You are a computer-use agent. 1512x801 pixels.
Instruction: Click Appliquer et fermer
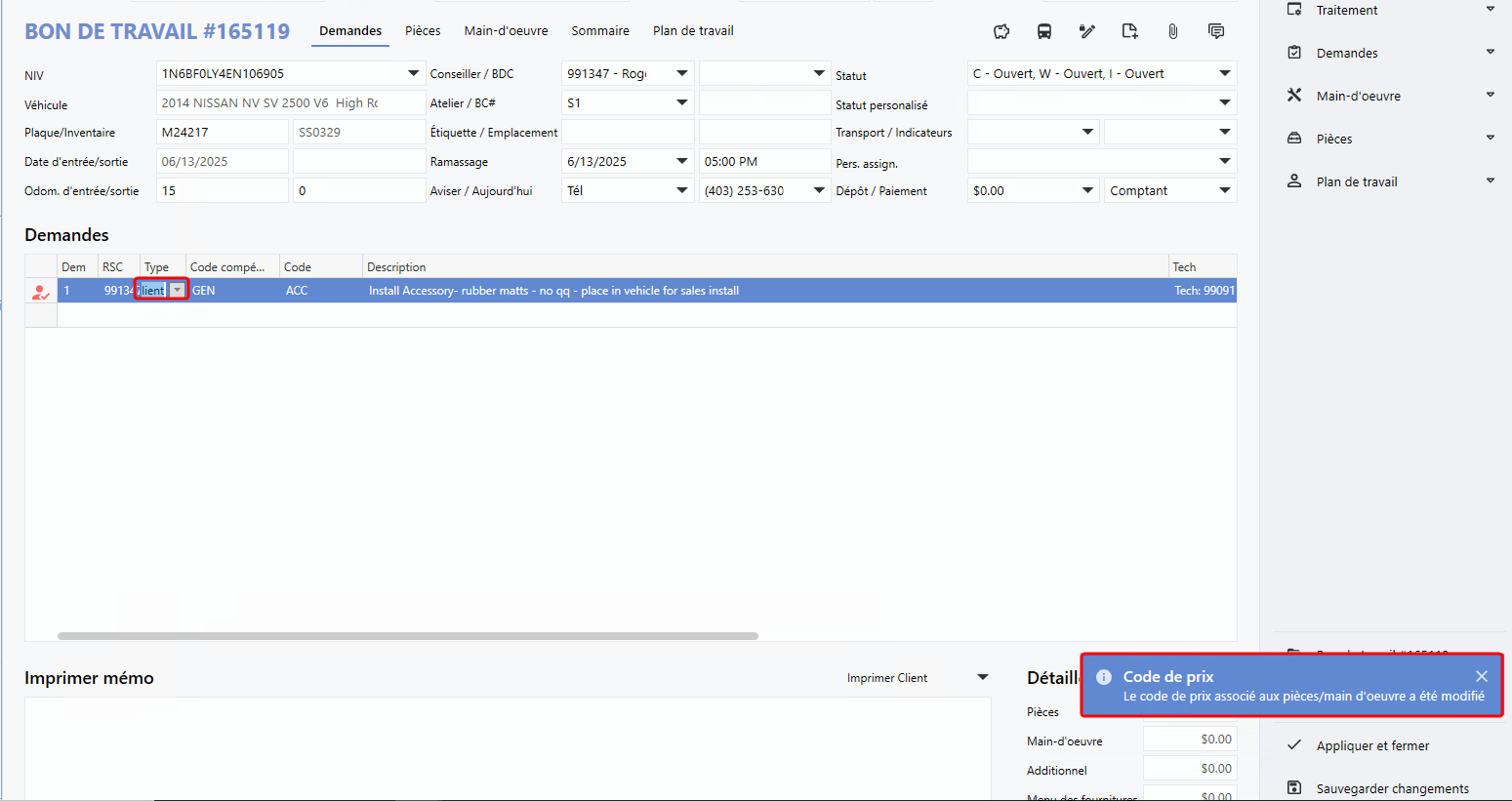[1371, 745]
